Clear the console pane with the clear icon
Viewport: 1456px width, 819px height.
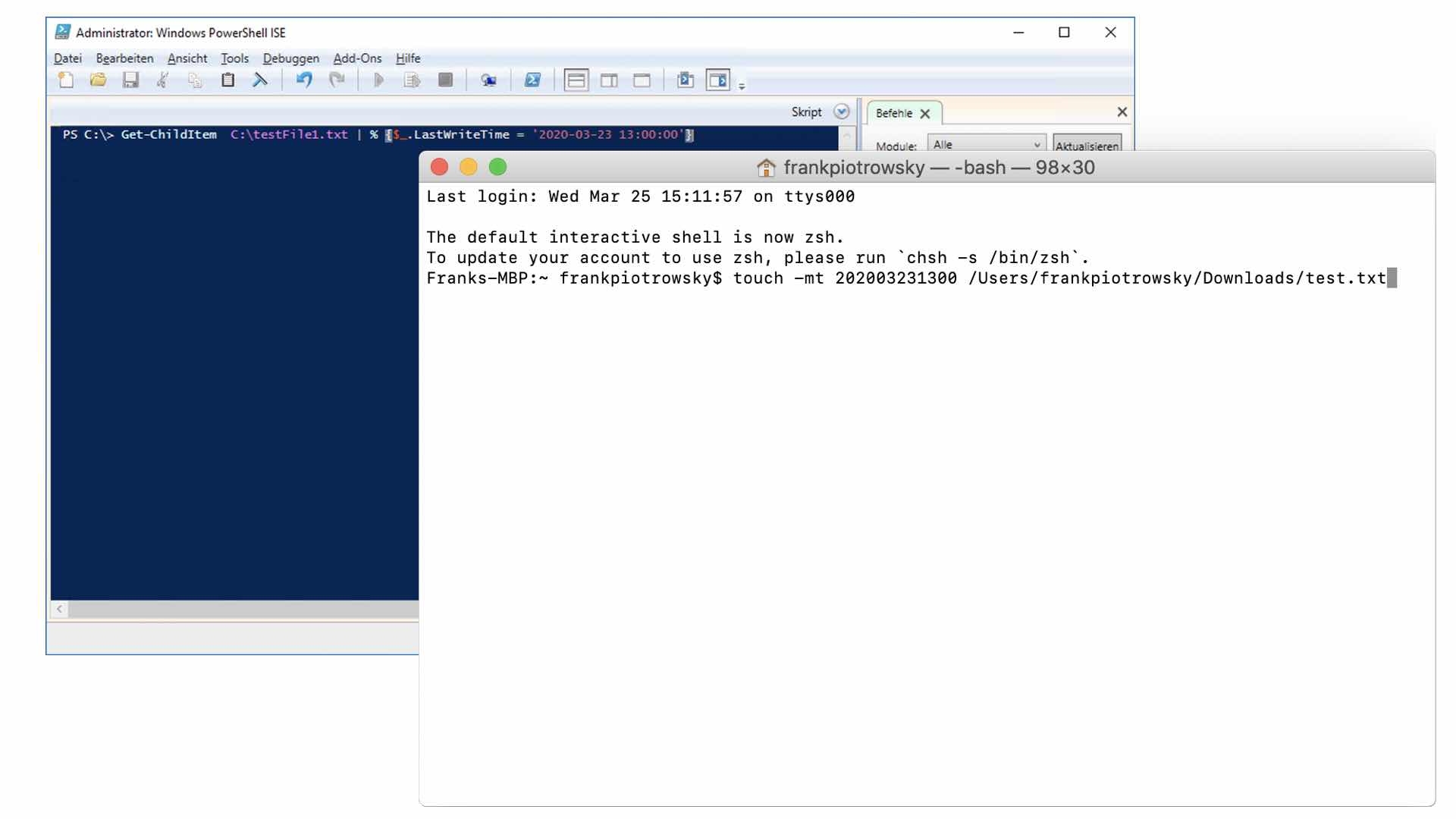coord(260,80)
